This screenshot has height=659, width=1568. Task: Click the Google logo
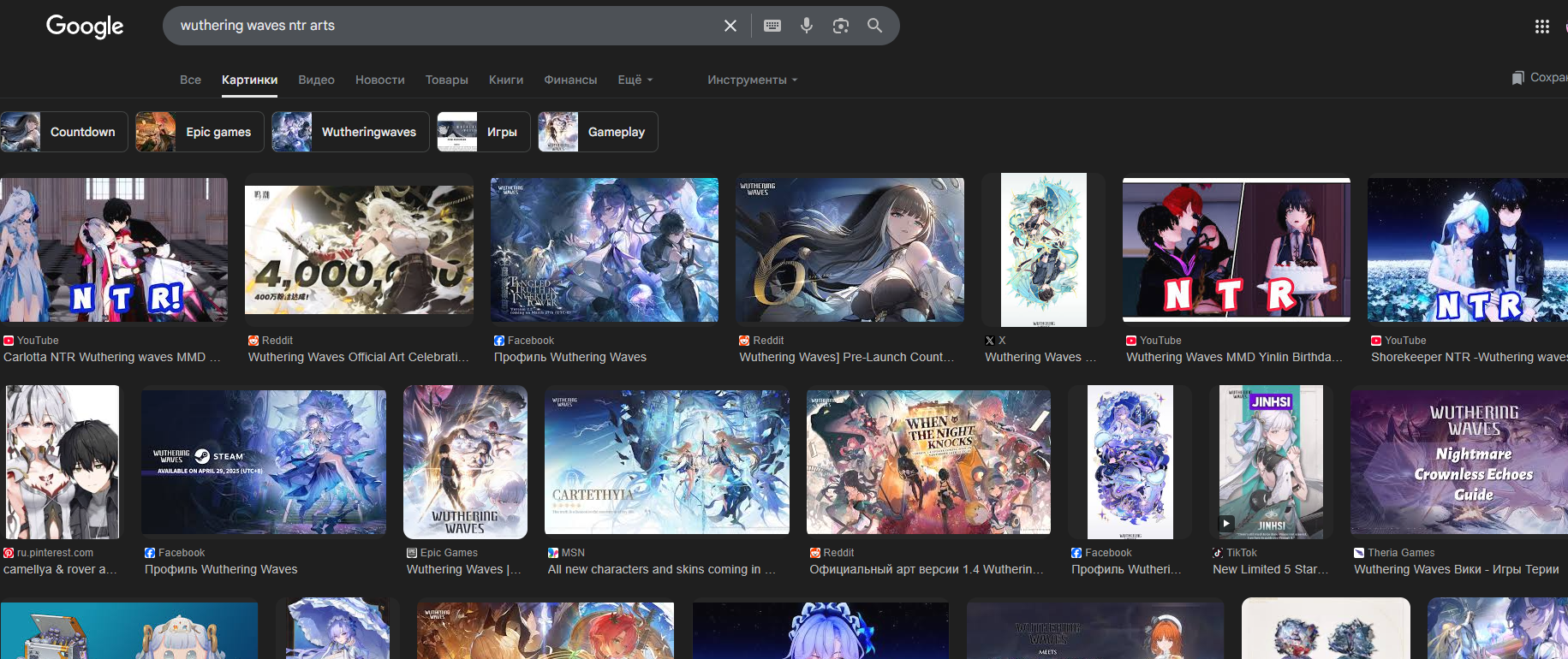(85, 26)
